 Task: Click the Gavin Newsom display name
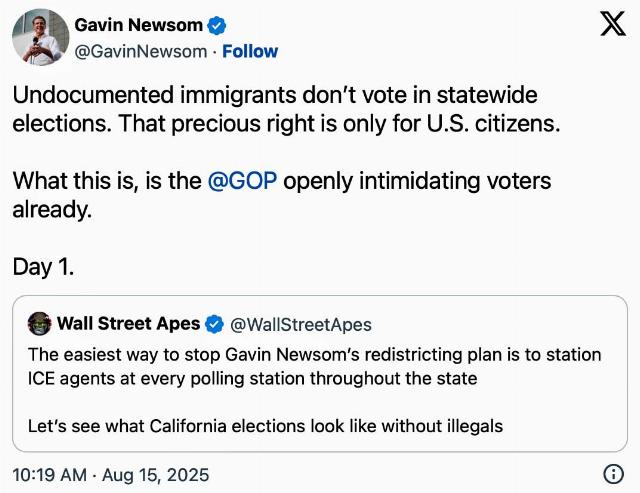click(x=138, y=25)
